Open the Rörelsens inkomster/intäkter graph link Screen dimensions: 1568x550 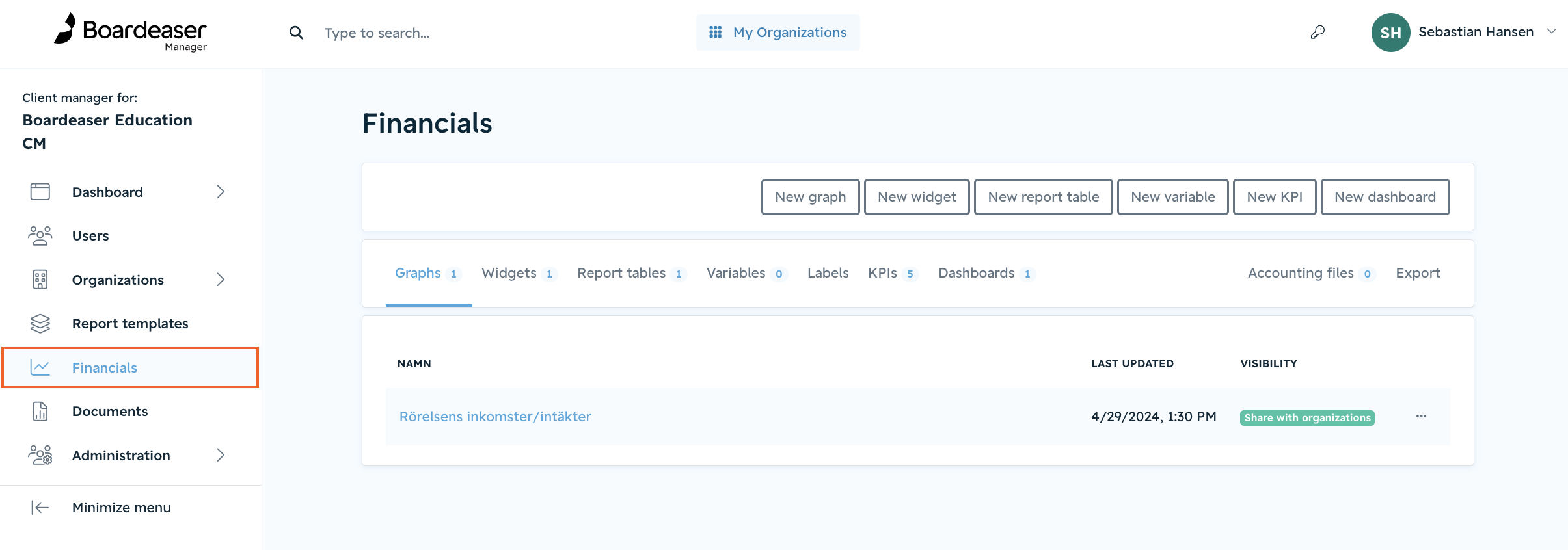pyautogui.click(x=495, y=417)
